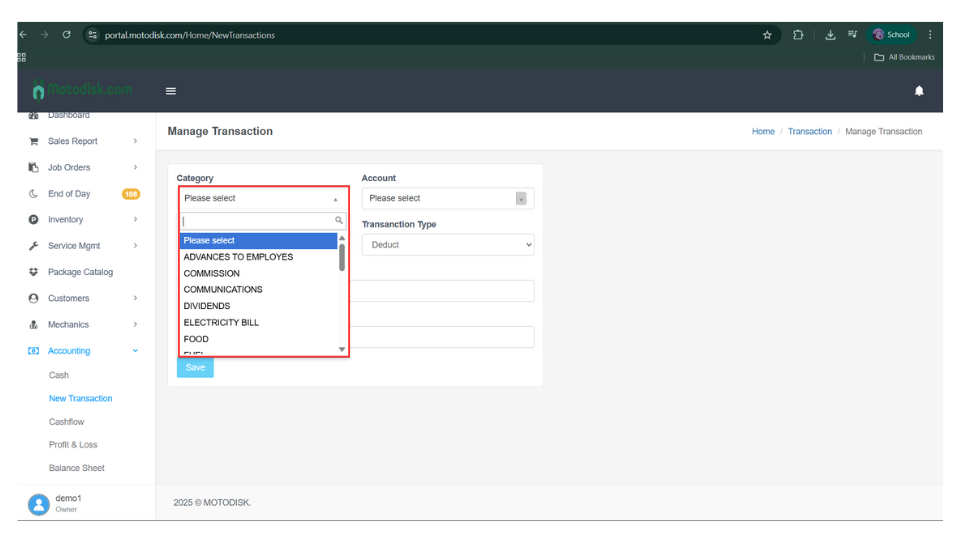Go to Home breadcrumb link
960x540 pixels.
763,132
